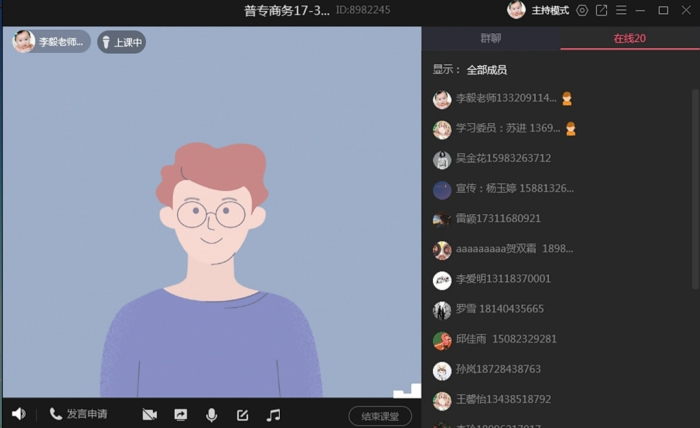Switch to the 群聊 tab

point(491,38)
